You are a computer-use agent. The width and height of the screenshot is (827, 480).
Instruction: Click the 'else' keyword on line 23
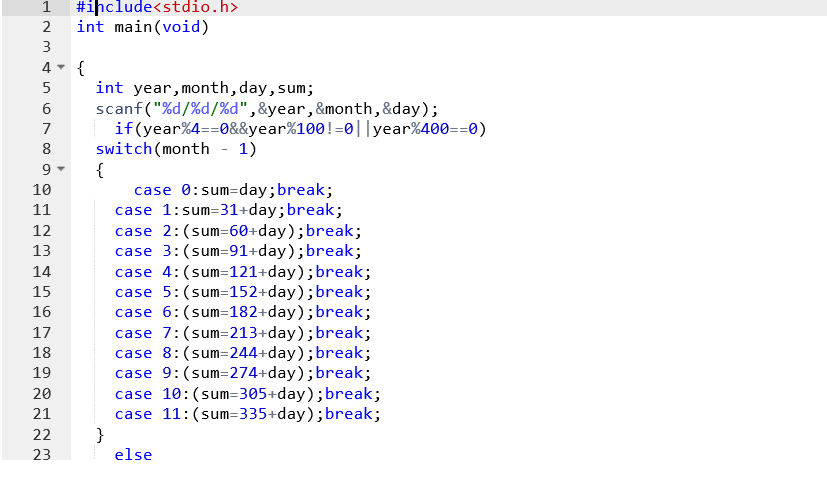point(133,455)
